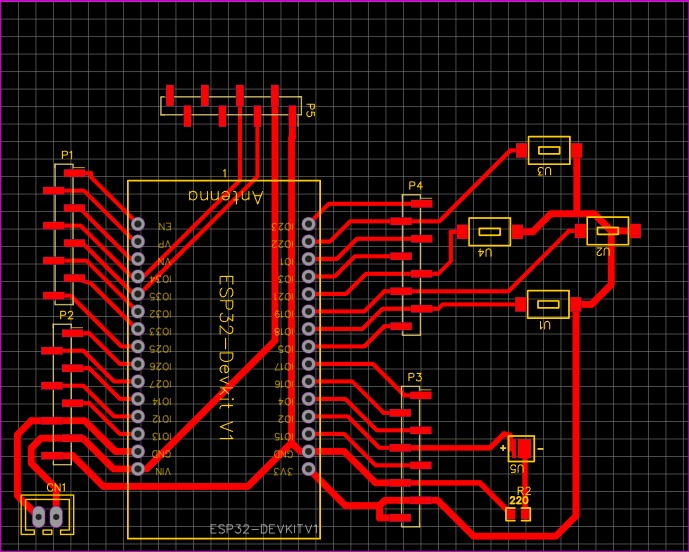Click the CN1 designator text

pos(56,487)
